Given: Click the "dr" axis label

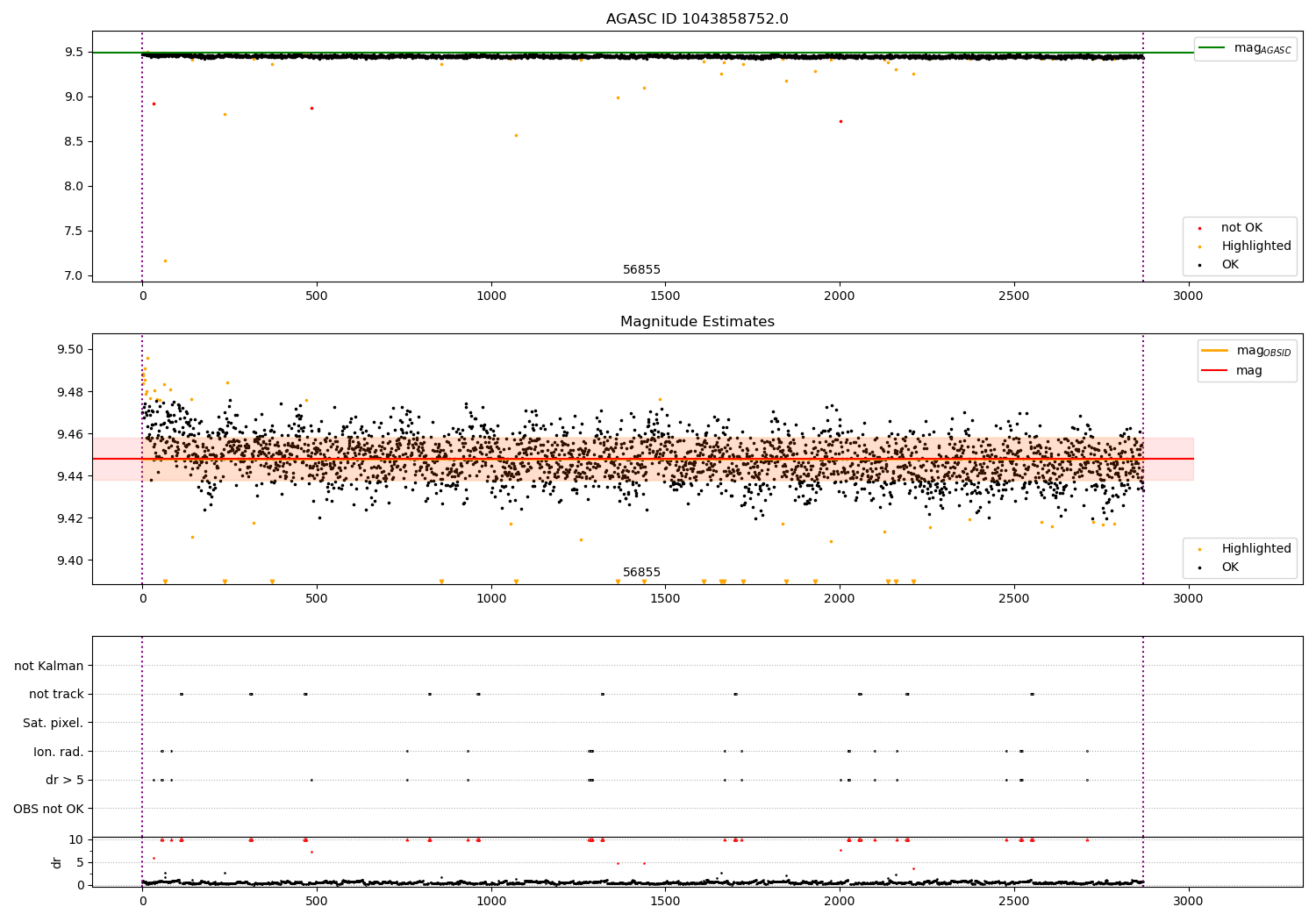Looking at the screenshot, I should tap(57, 862).
